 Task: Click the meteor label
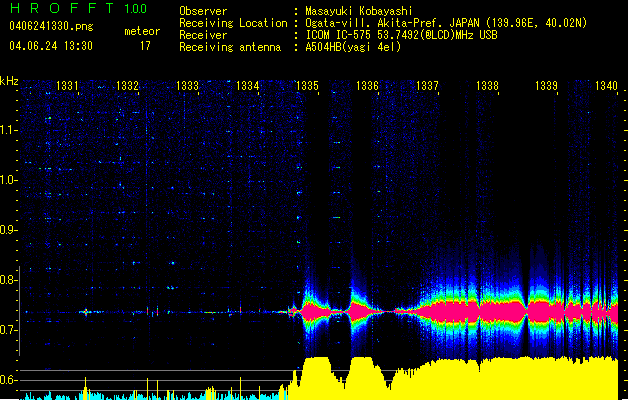[142, 31]
